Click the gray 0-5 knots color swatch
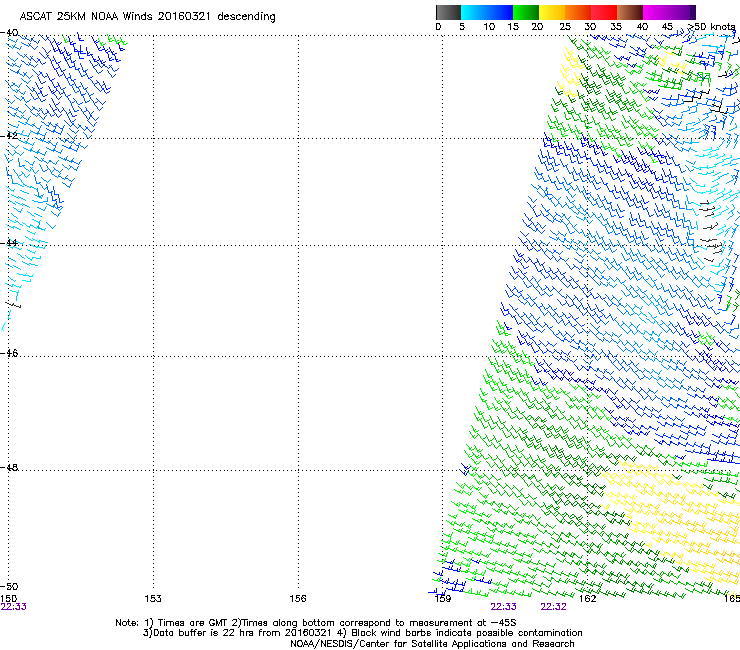Viewport: 740px width, 650px height. (448, 12)
